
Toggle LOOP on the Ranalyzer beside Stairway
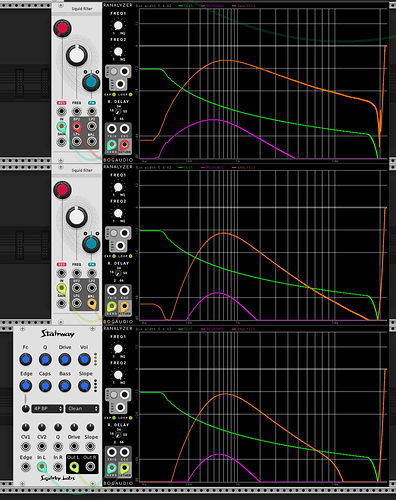pos(131,418)
